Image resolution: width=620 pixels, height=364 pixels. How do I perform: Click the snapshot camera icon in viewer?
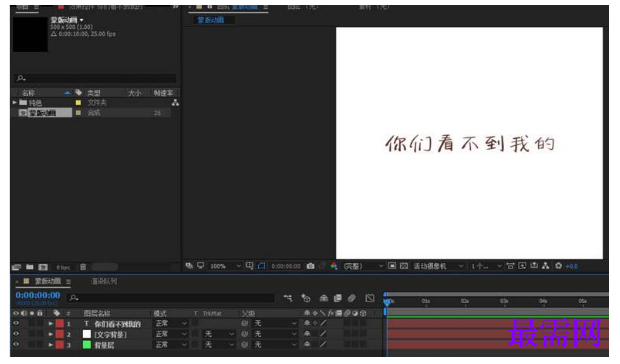[310, 266]
